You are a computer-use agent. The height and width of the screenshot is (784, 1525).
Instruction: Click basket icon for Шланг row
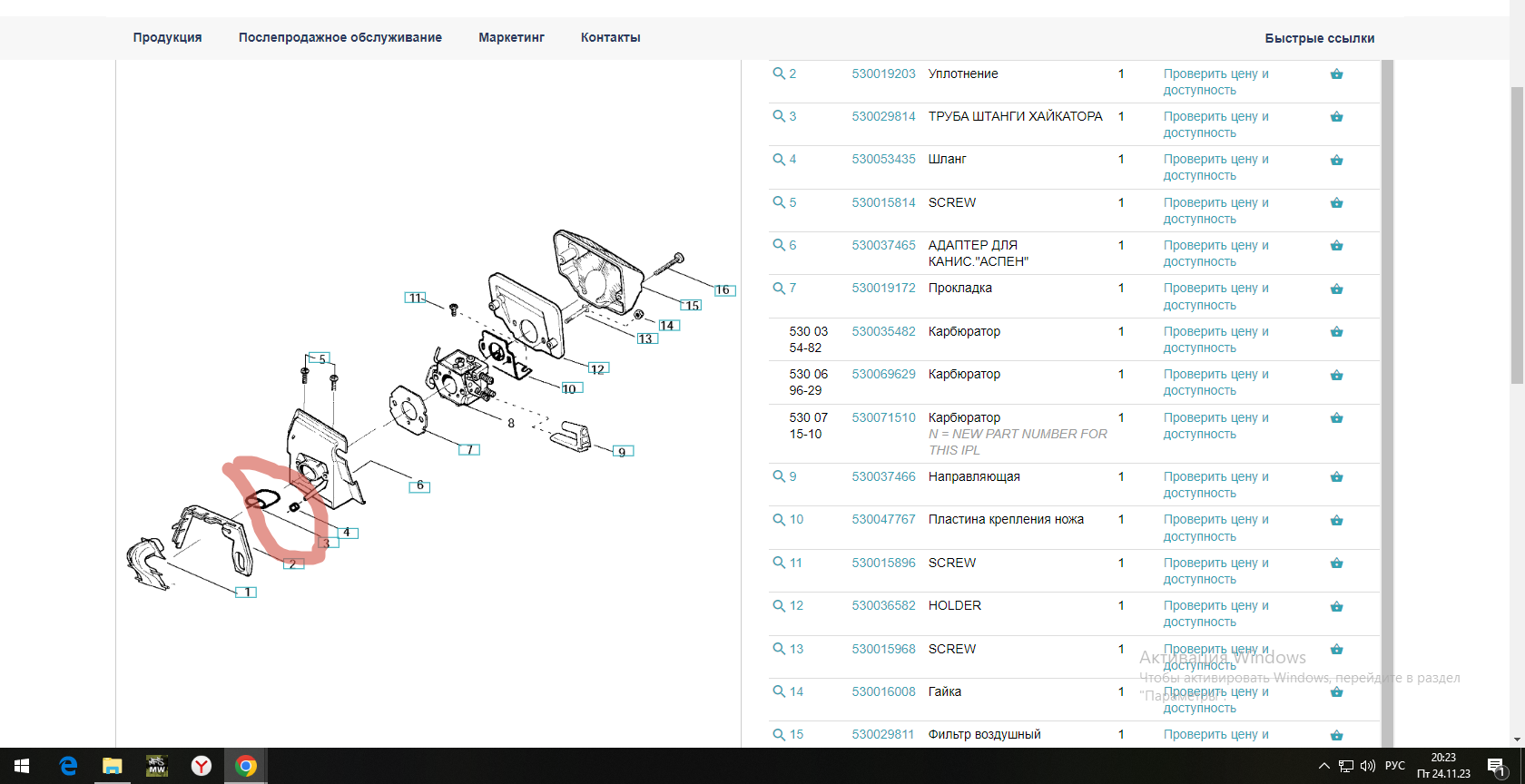tap(1336, 161)
